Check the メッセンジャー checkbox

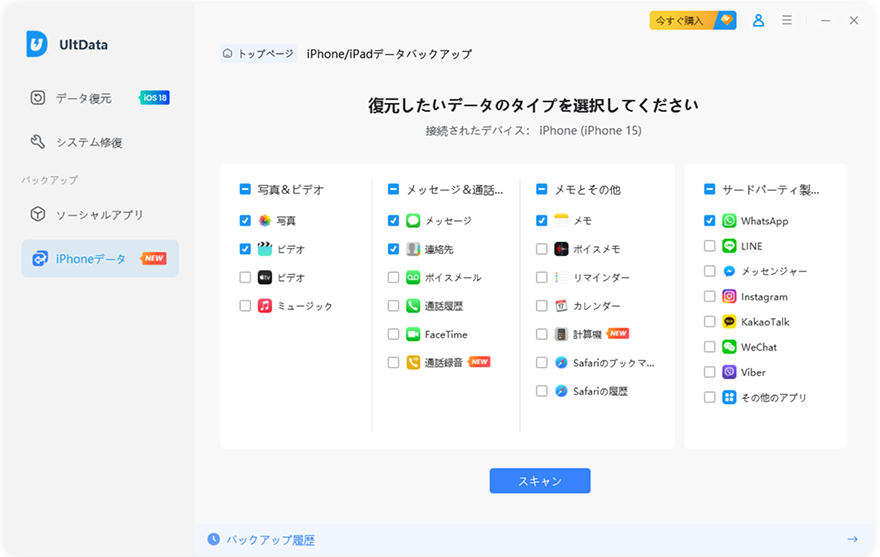click(x=709, y=271)
